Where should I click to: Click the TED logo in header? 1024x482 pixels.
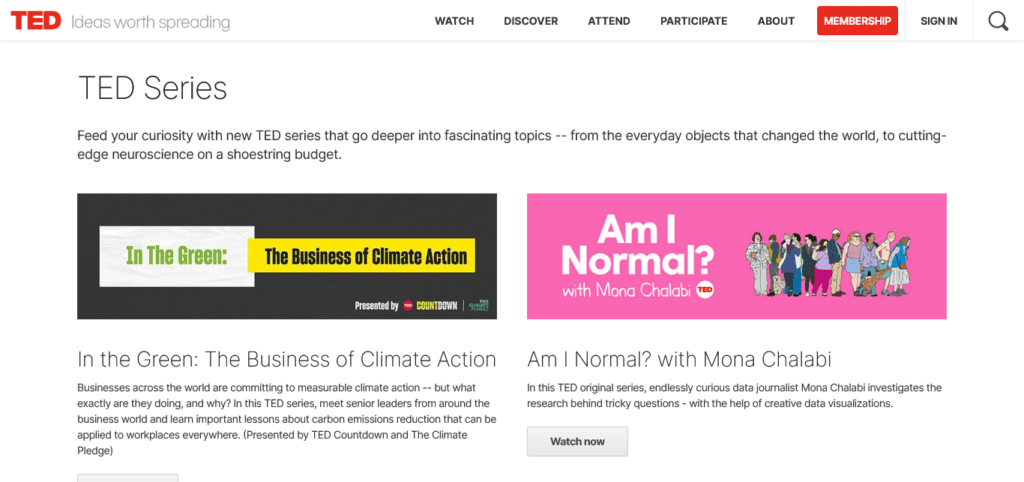pos(36,21)
